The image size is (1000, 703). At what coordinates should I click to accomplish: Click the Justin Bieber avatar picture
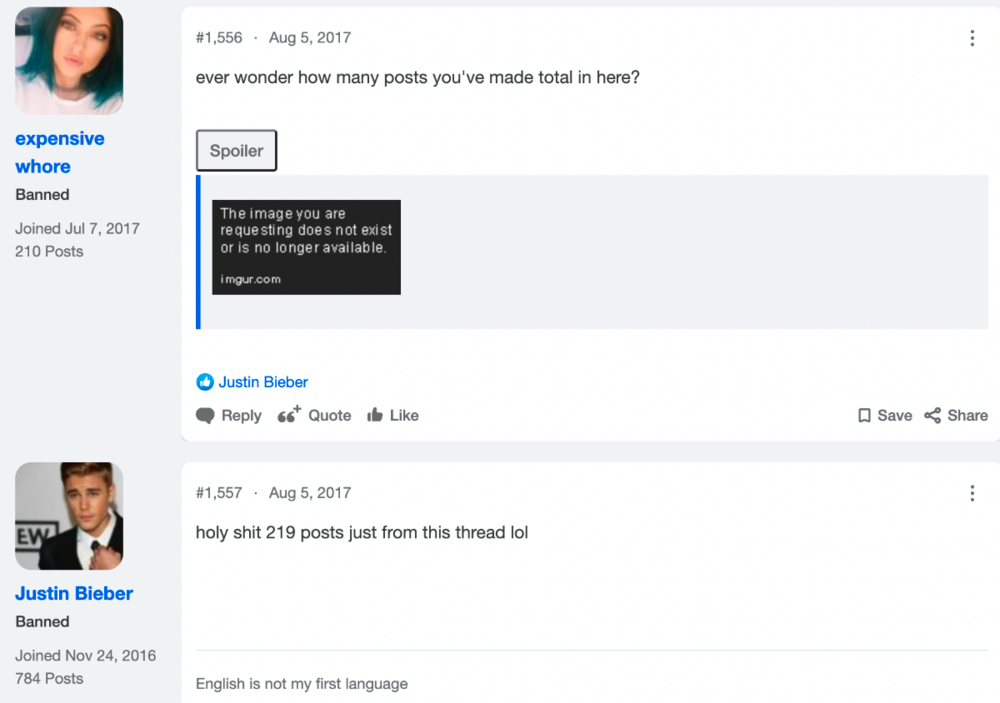pyautogui.click(x=69, y=516)
